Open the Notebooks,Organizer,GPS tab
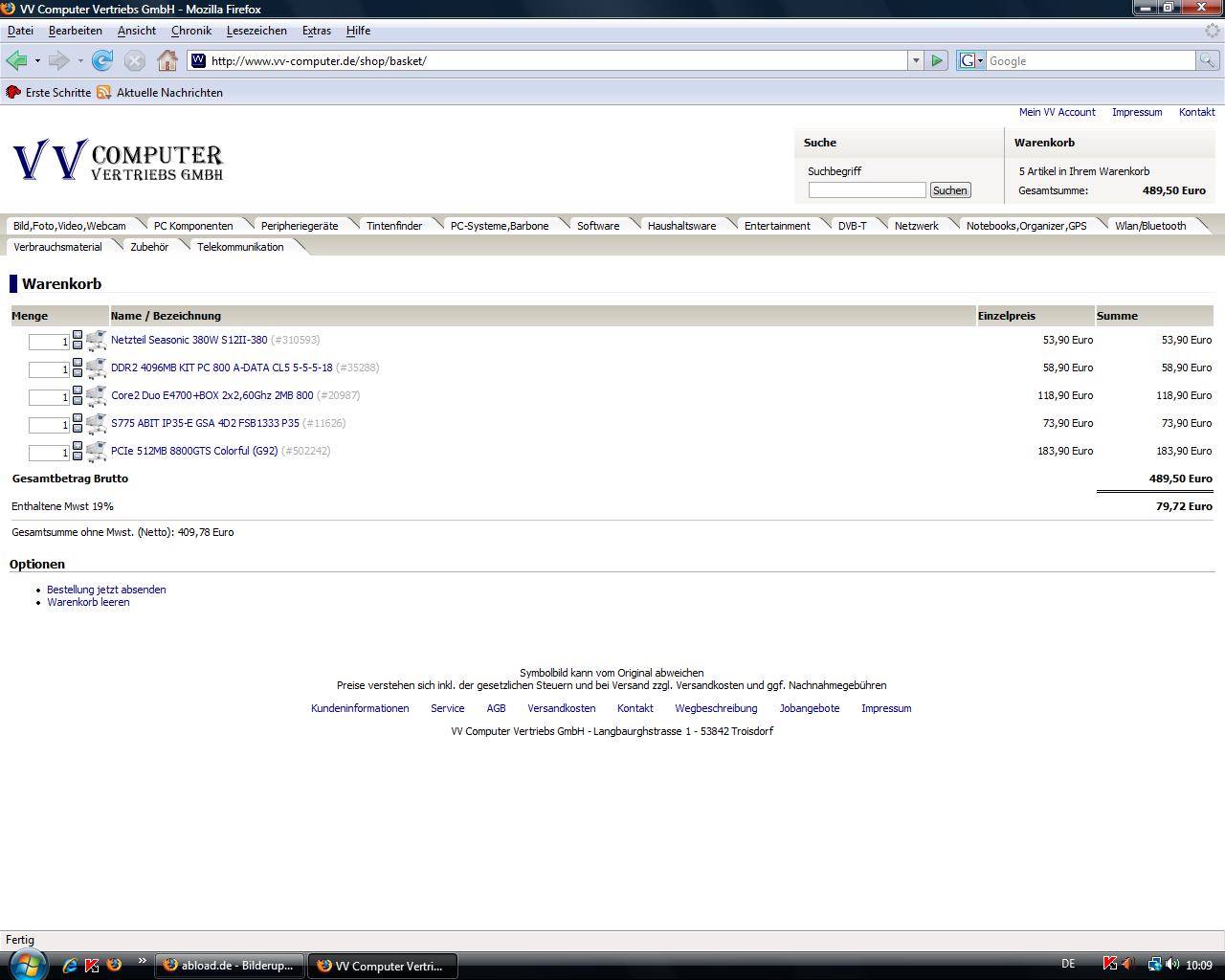Viewport: 1225px width, 980px height. coord(1026,226)
